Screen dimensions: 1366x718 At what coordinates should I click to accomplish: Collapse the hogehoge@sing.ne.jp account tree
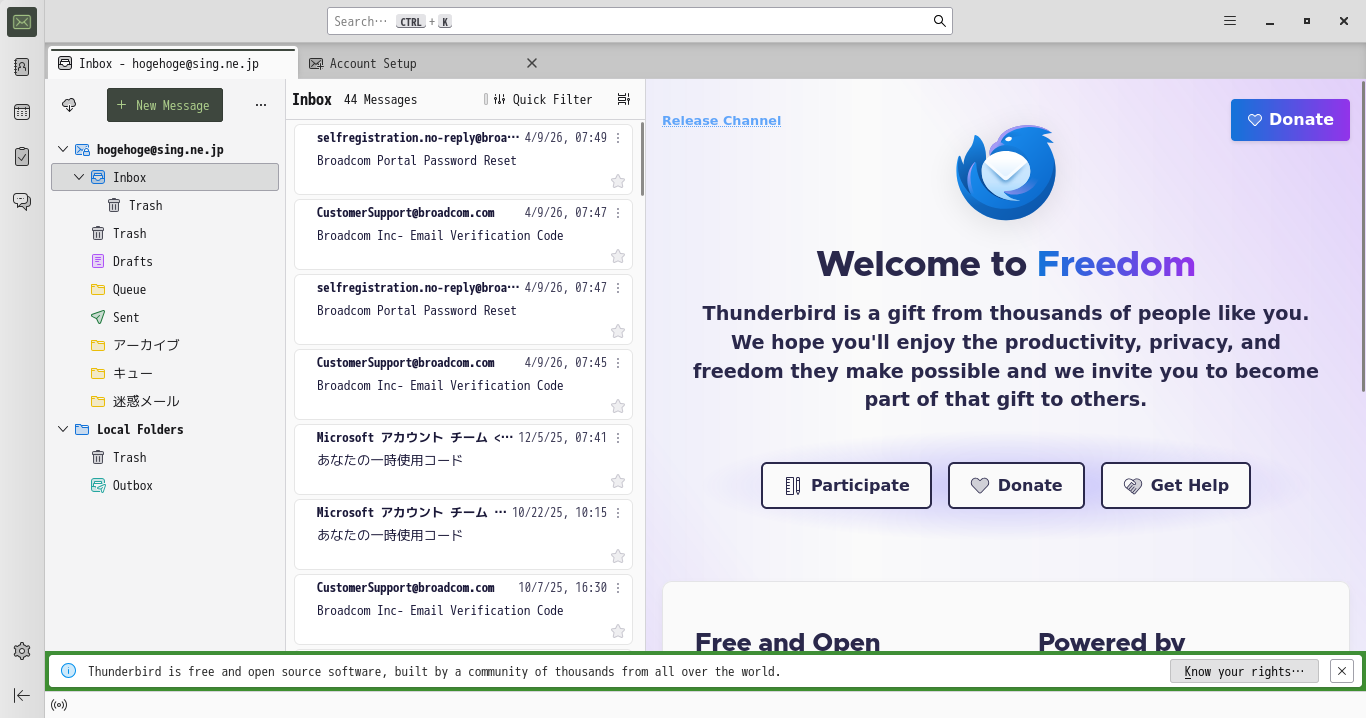click(63, 149)
